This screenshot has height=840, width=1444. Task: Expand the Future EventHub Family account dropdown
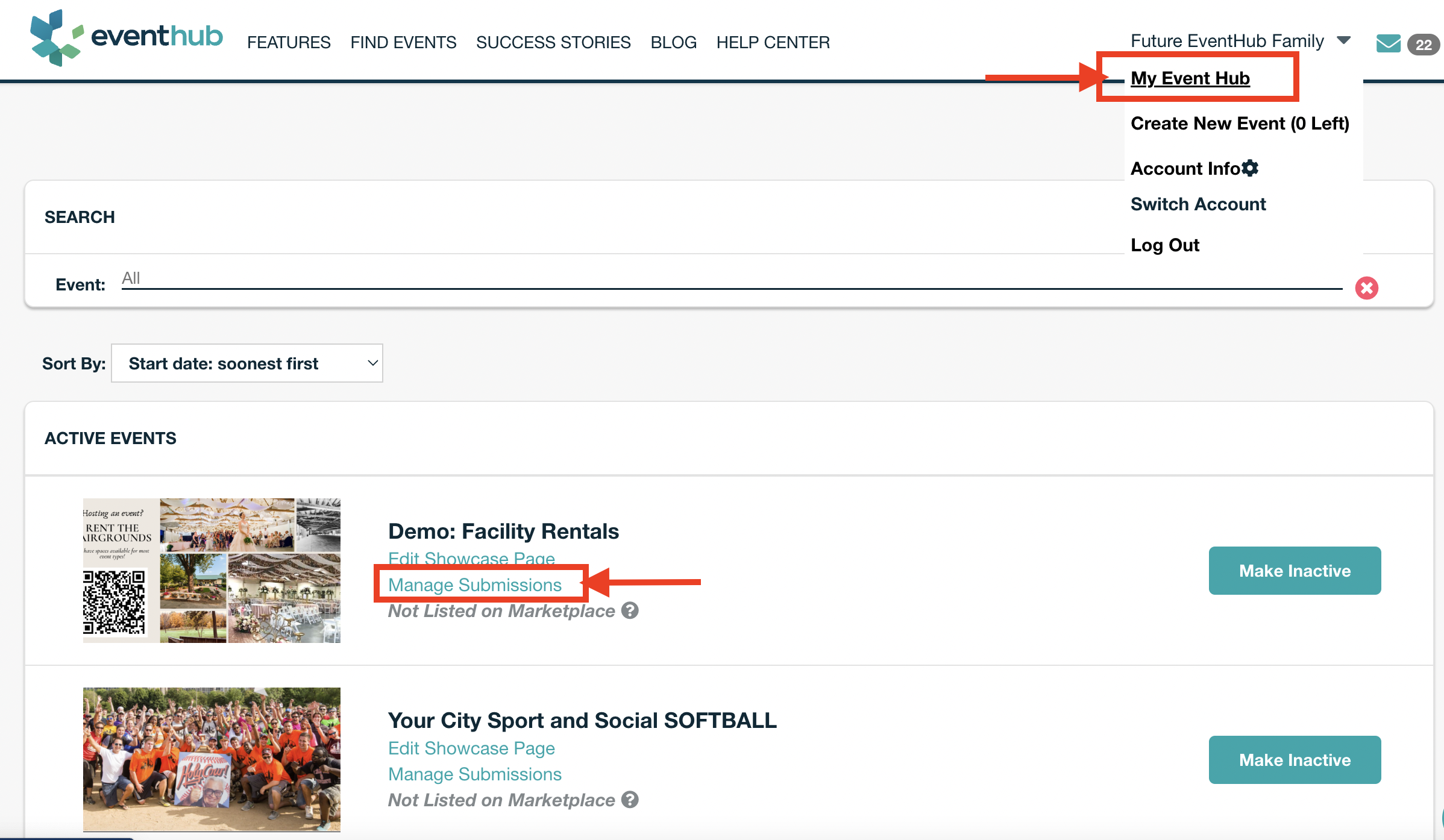pos(1240,41)
